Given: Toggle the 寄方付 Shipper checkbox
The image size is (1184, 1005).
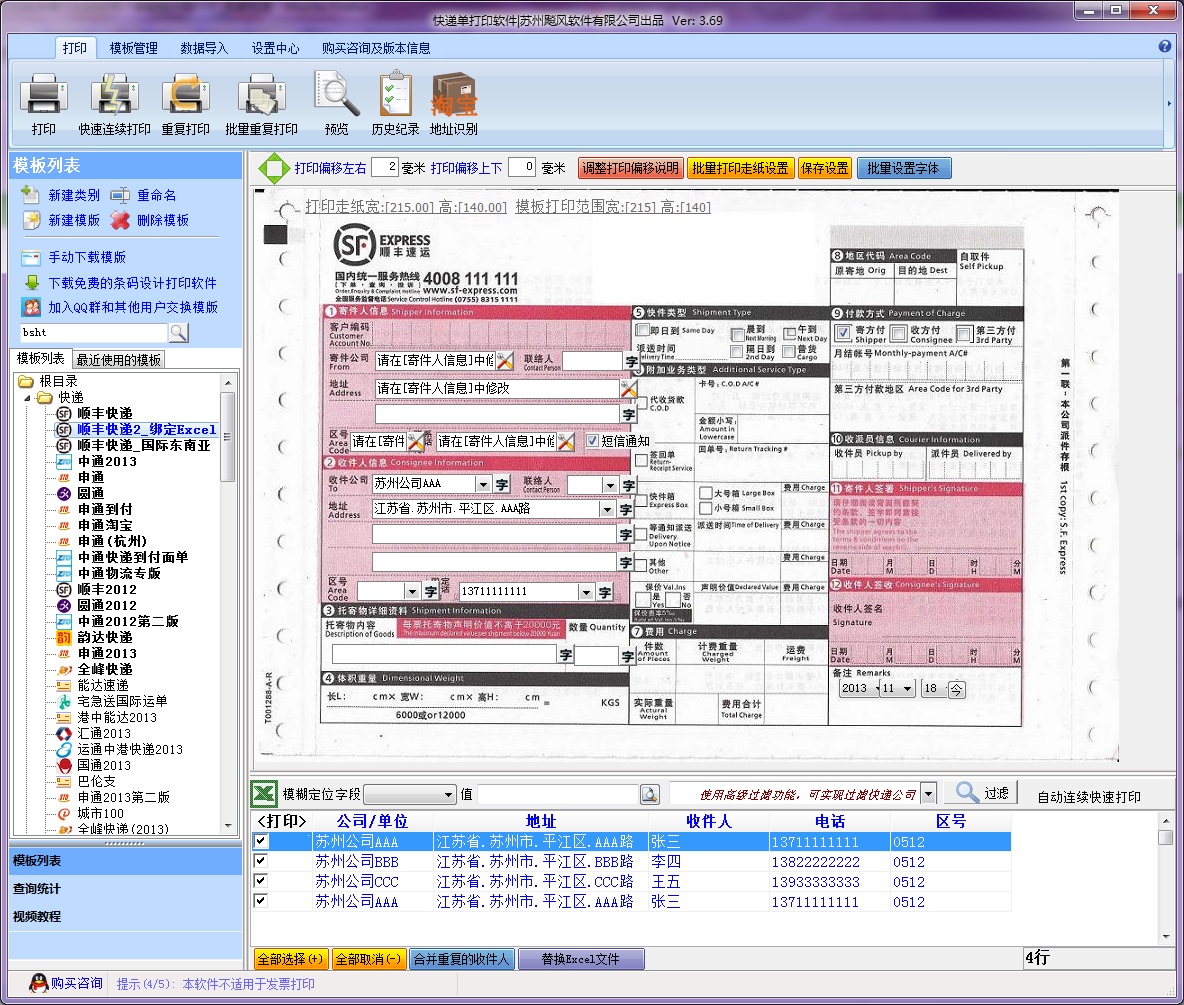Looking at the screenshot, I should 843,333.
